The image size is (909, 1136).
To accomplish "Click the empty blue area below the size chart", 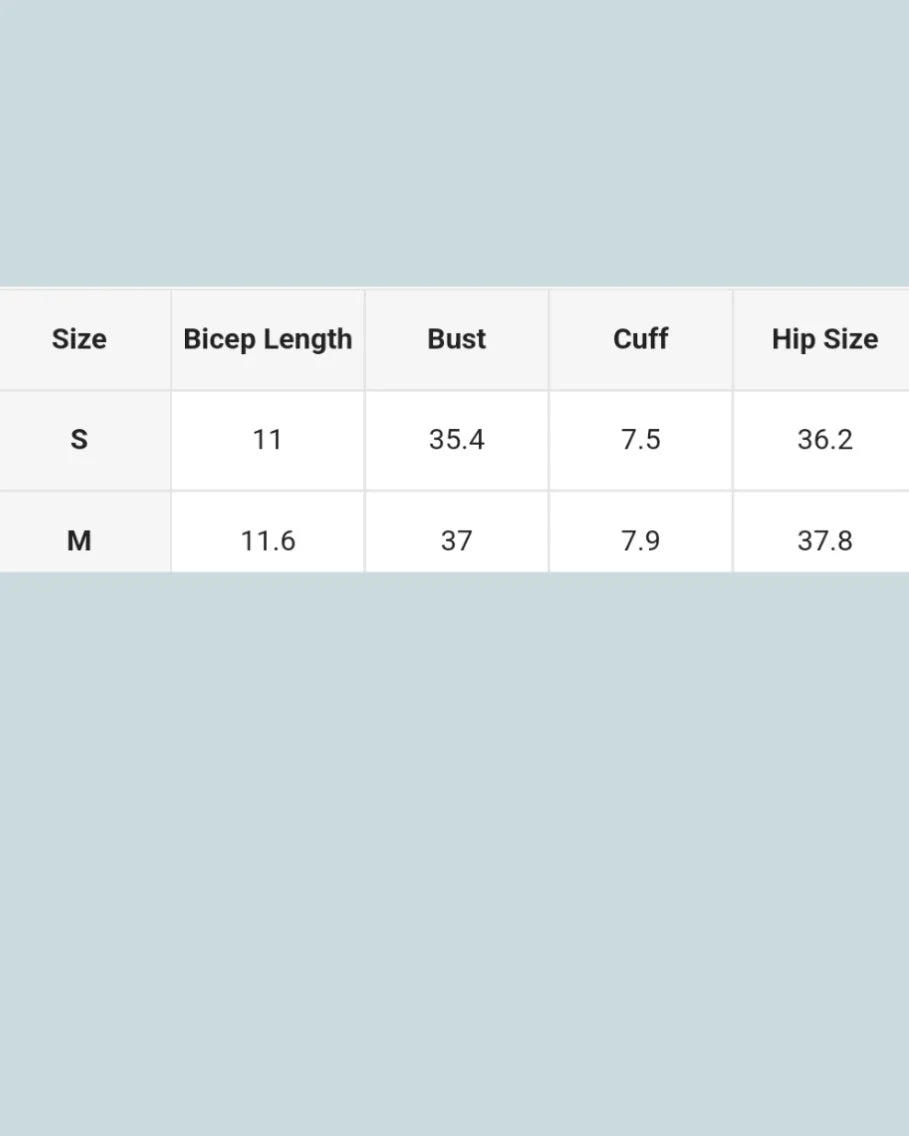I will click(454, 850).
